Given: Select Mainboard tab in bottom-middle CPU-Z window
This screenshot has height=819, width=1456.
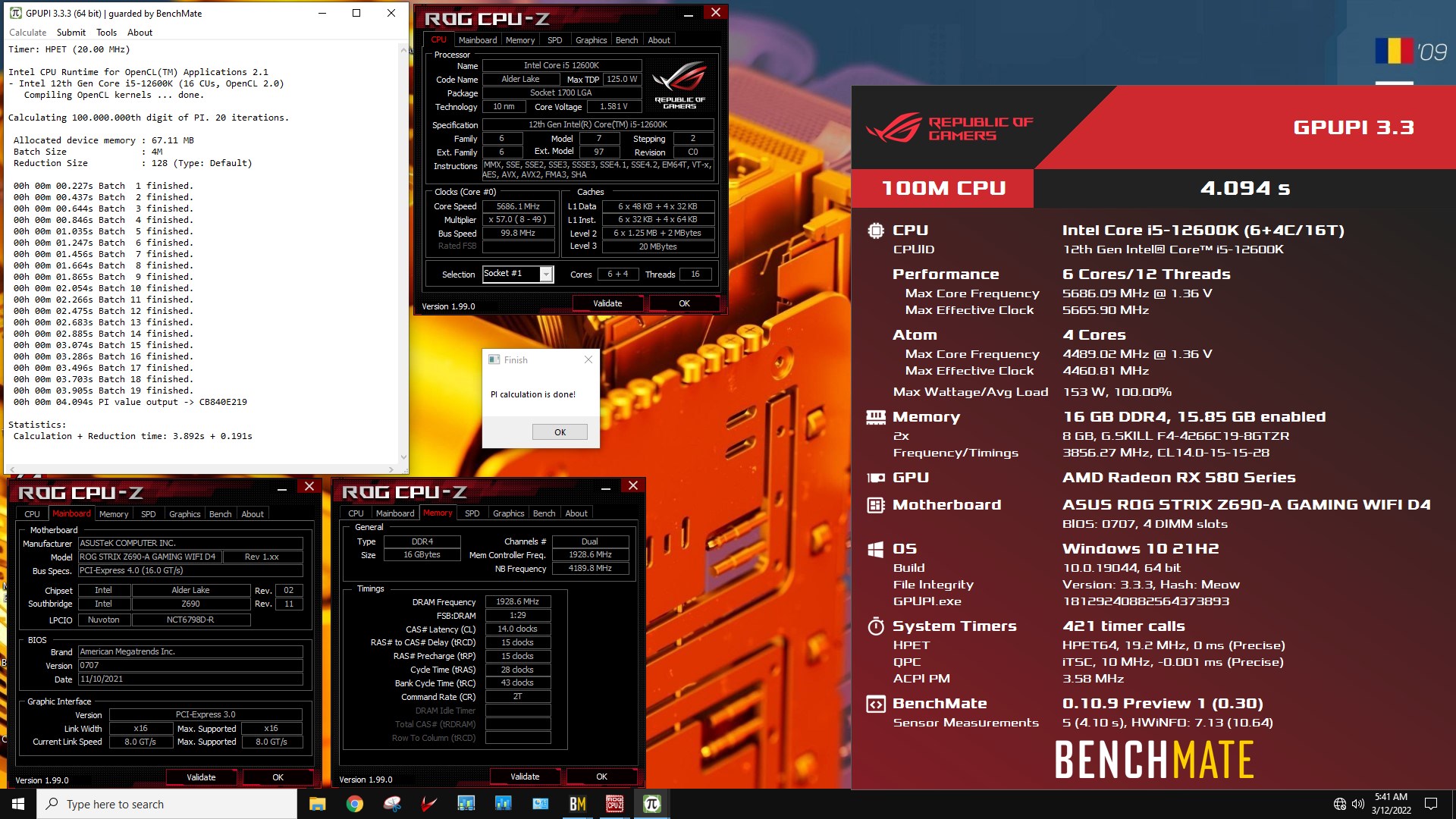Looking at the screenshot, I should (395, 513).
